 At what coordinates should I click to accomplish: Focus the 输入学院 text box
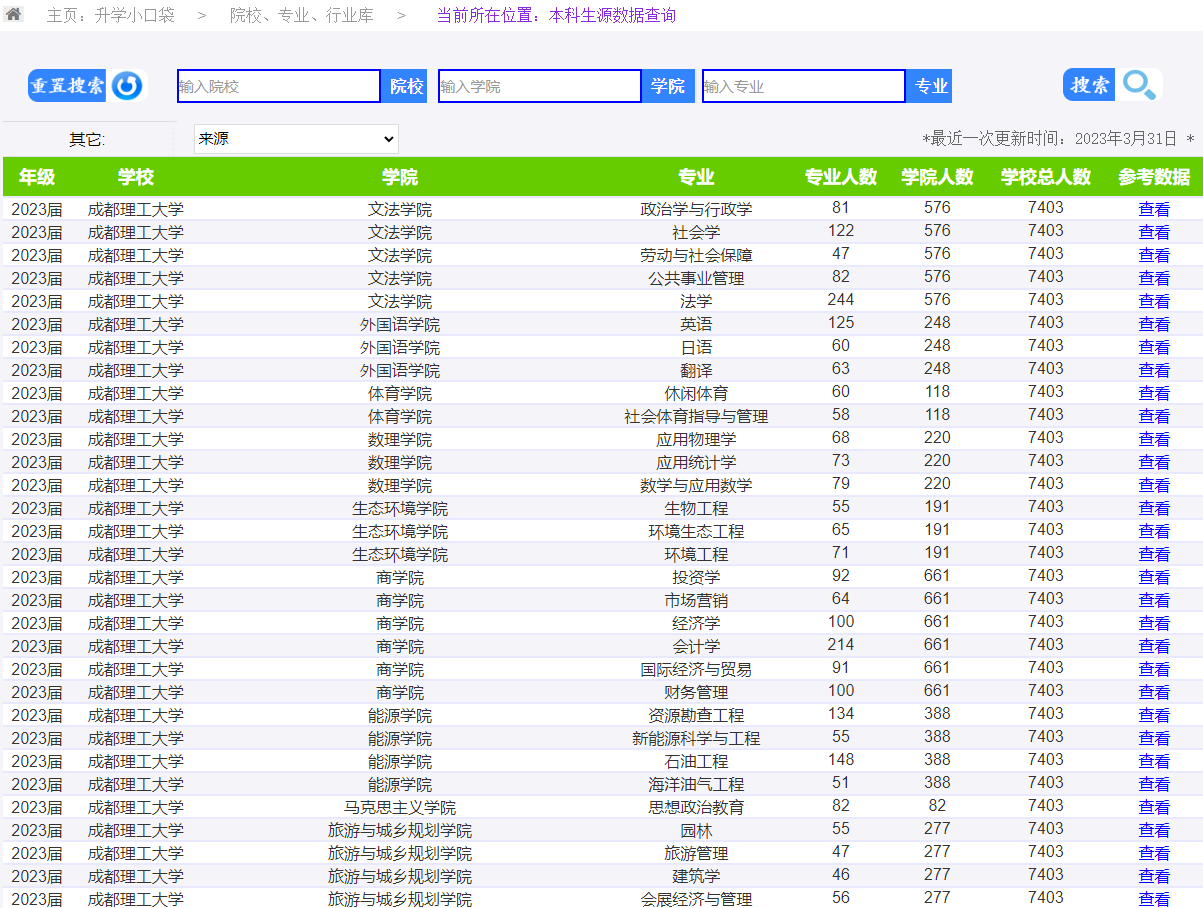(539, 87)
